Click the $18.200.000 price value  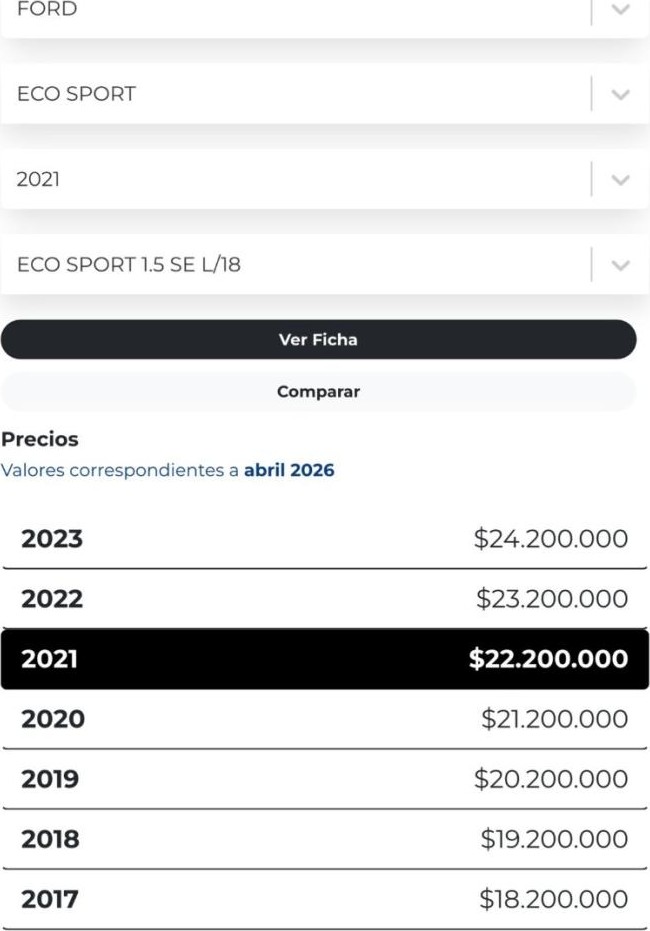point(554,899)
